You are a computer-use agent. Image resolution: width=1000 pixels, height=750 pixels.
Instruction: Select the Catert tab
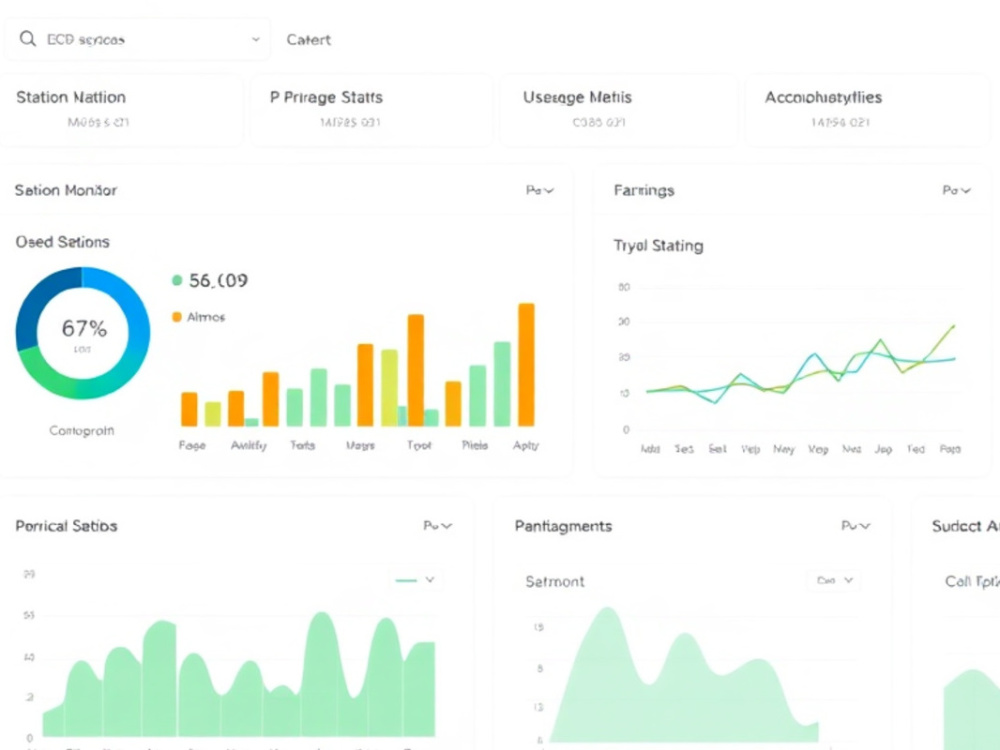pyautogui.click(x=309, y=40)
